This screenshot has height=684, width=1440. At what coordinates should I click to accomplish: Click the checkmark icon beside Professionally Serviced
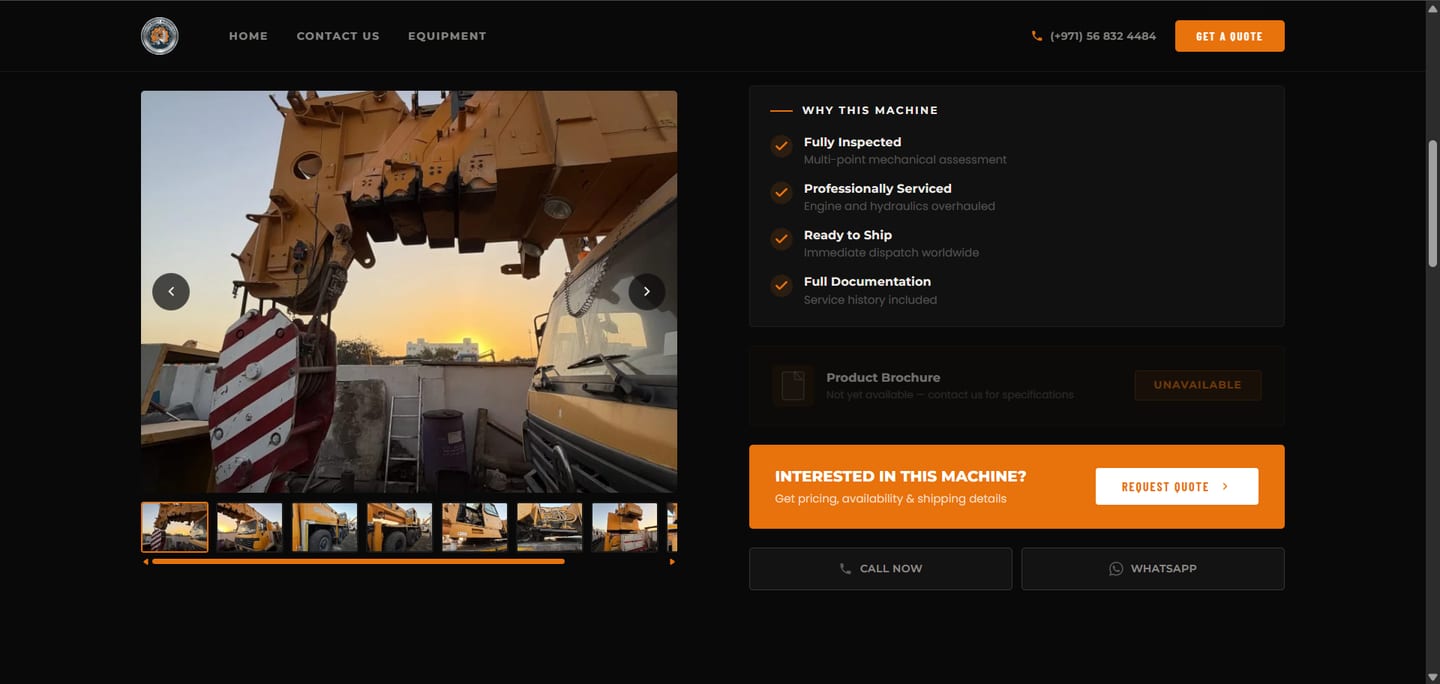[x=781, y=192]
